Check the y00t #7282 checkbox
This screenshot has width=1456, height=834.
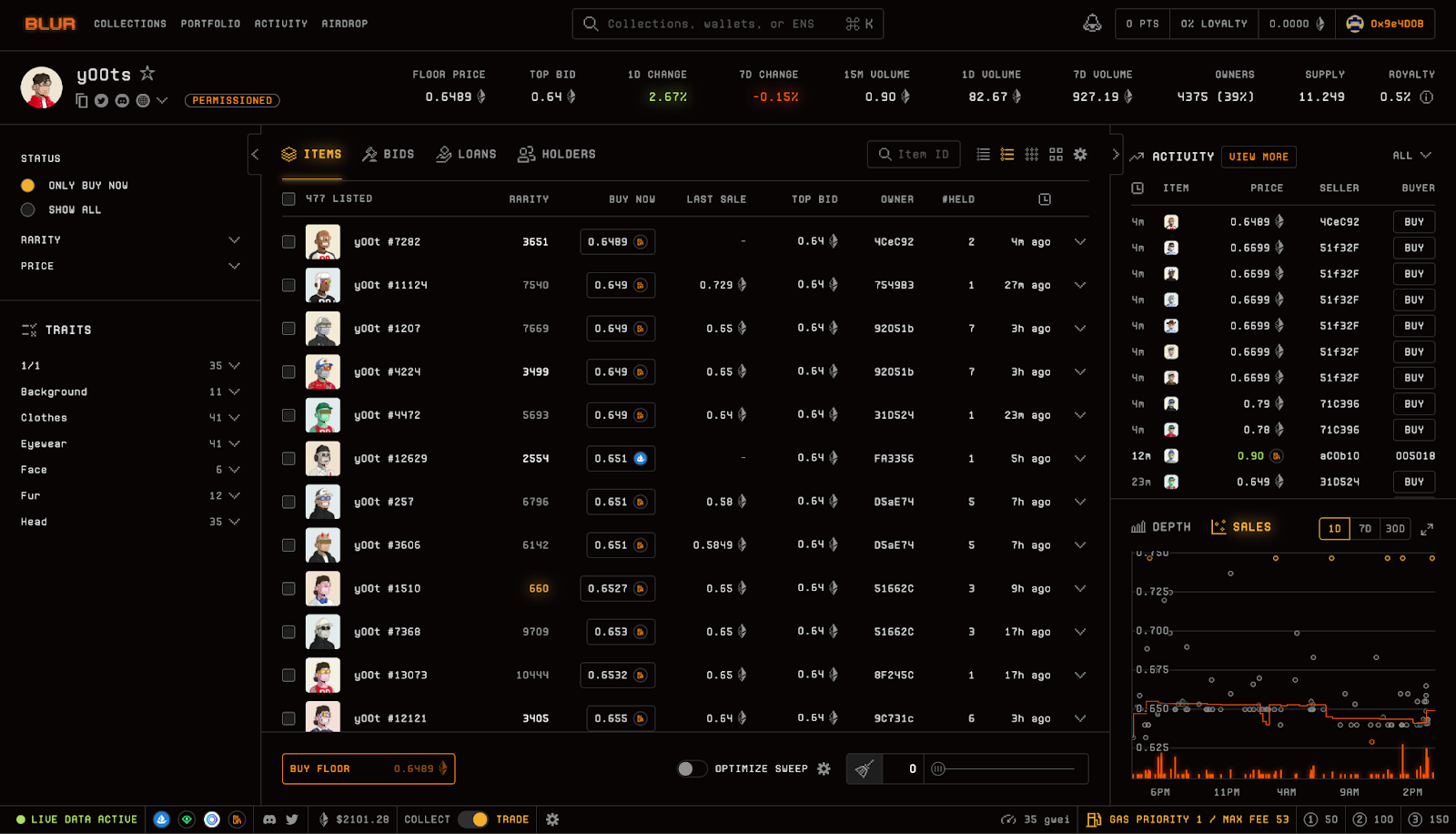click(288, 241)
